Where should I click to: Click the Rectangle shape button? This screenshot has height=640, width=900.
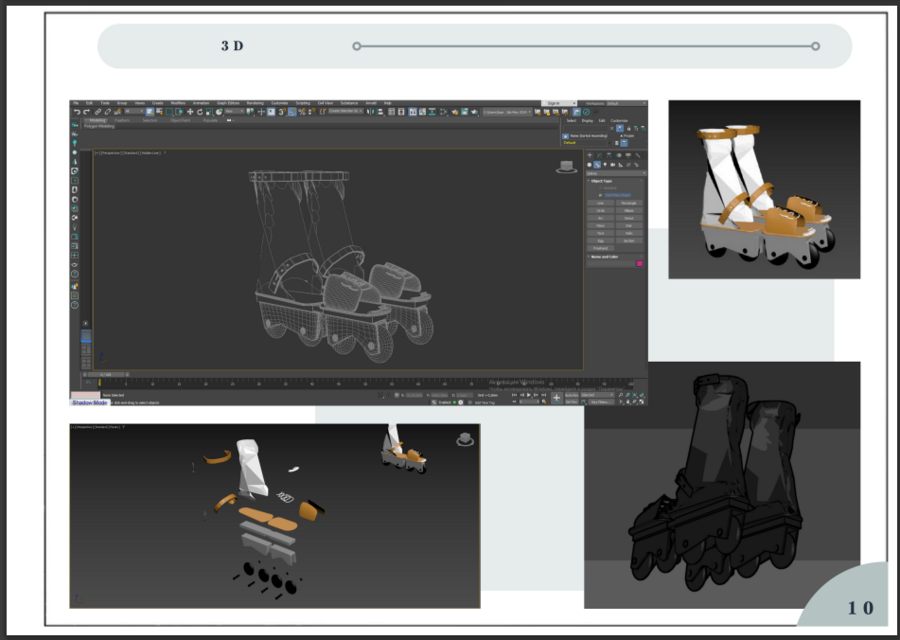[x=628, y=203]
